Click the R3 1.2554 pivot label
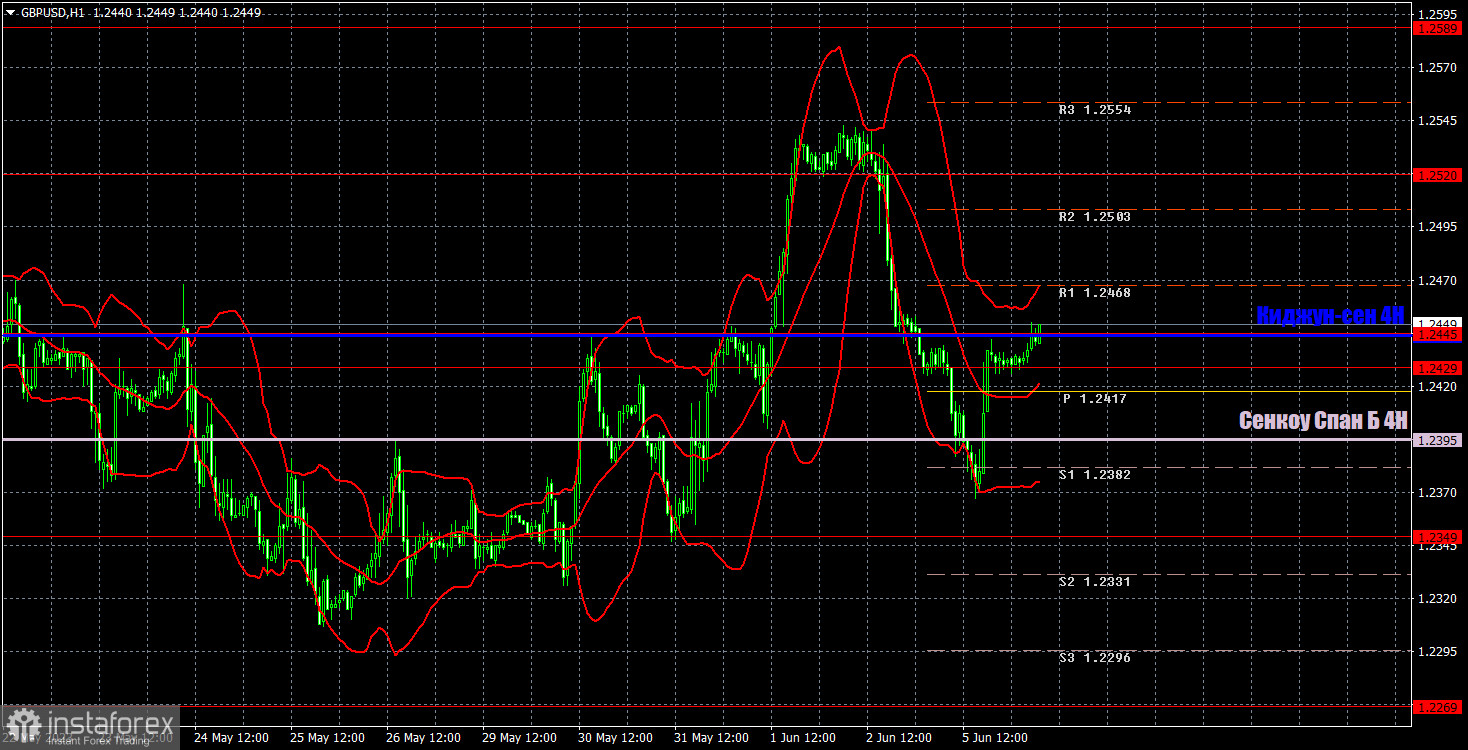1468x750 pixels. click(x=1095, y=110)
